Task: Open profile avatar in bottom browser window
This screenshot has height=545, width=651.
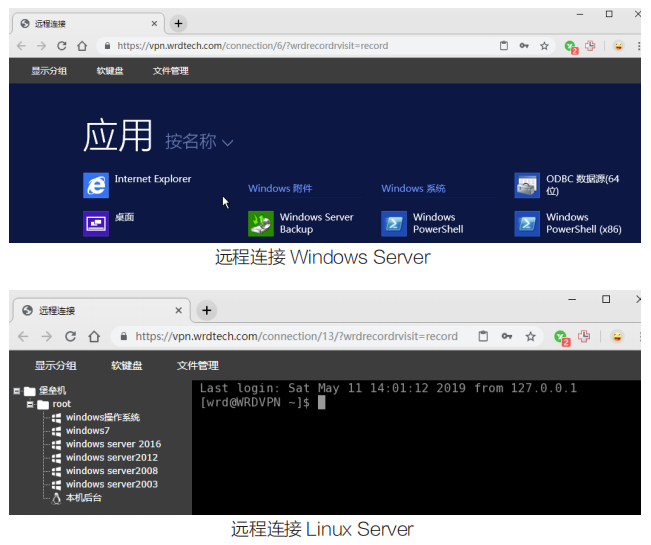Action: (617, 336)
